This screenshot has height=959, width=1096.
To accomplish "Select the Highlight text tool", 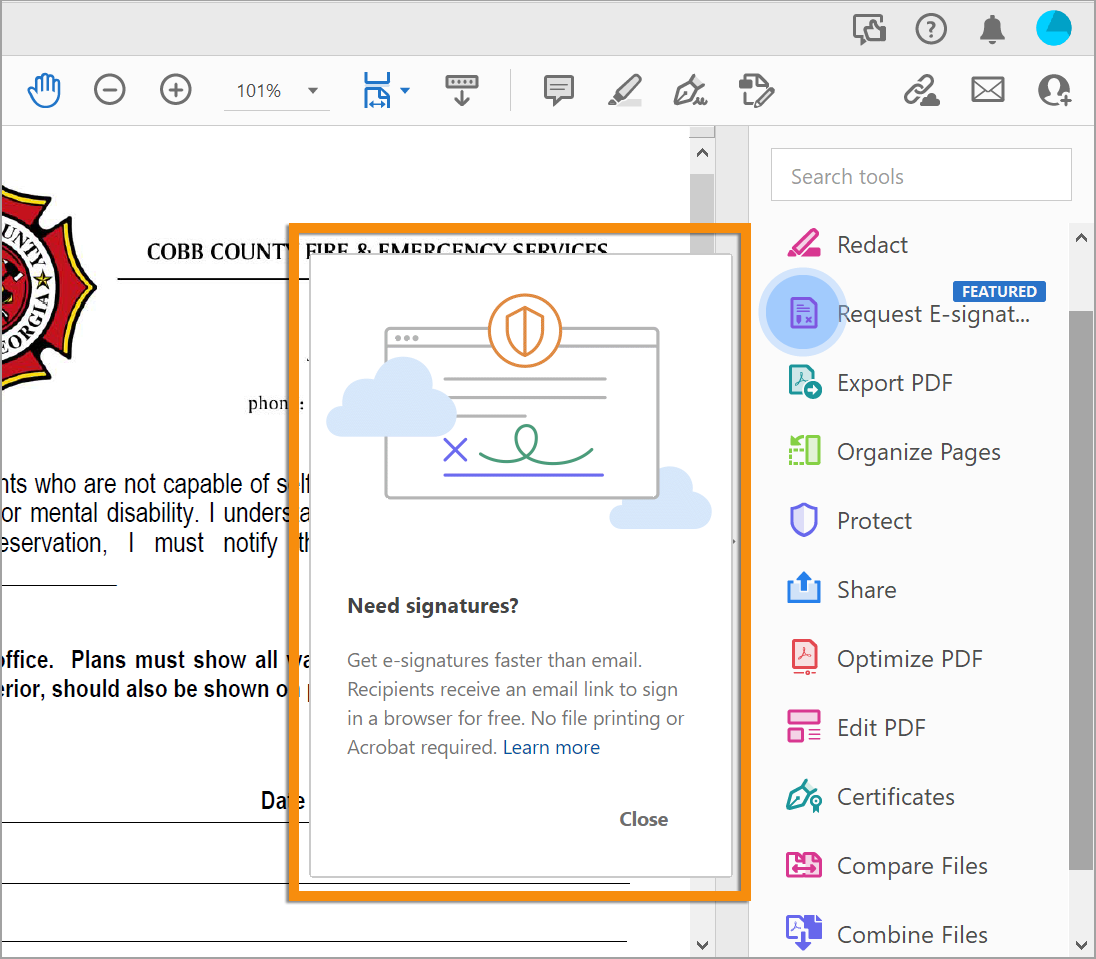I will (x=624, y=90).
